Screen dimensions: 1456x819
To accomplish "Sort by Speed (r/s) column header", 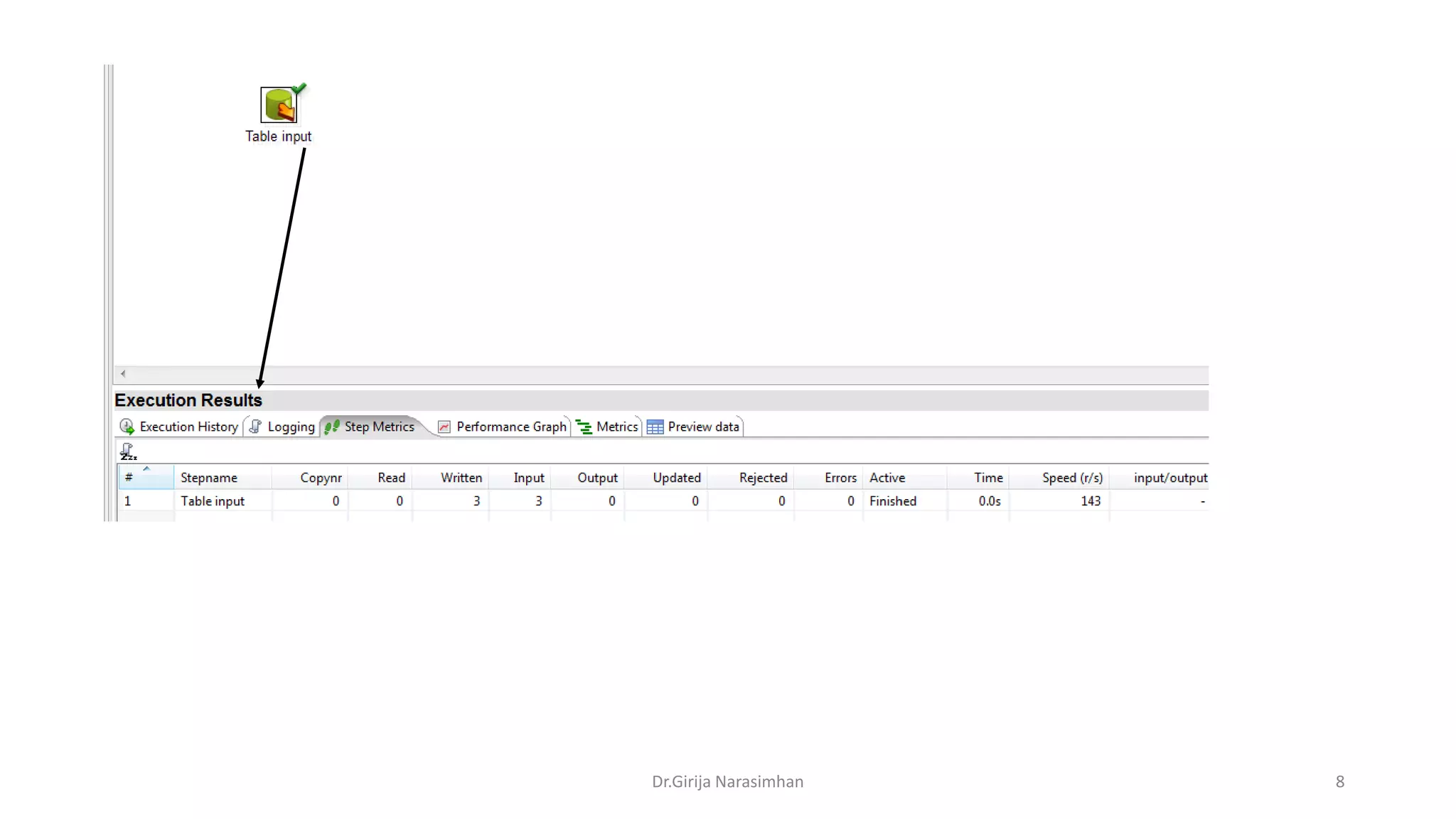I will click(1059, 478).
